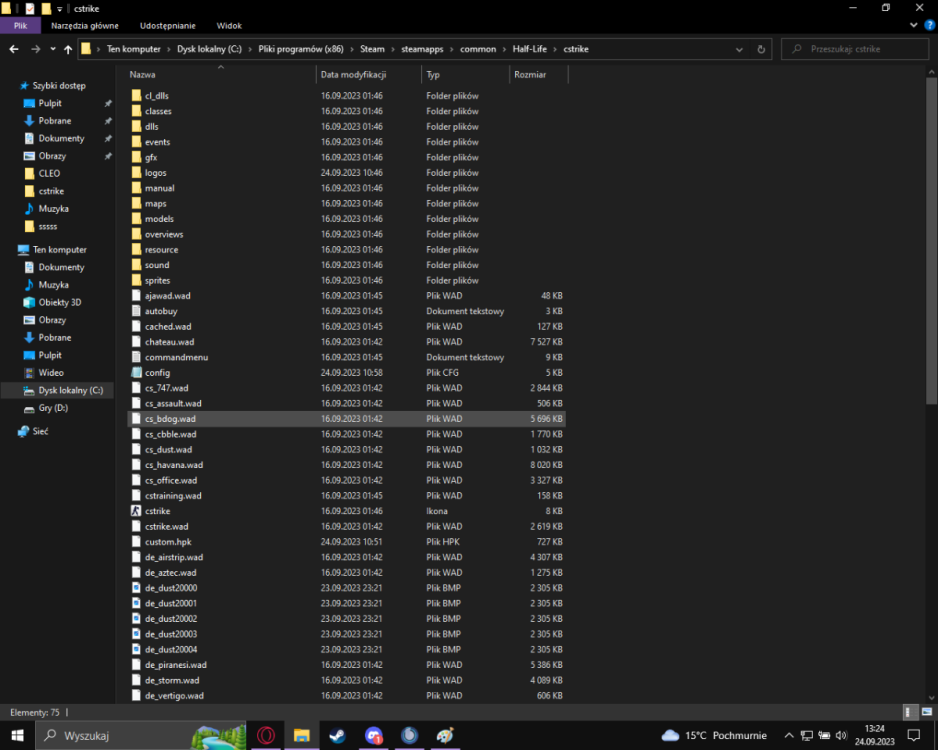Image resolution: width=938 pixels, height=750 pixels.
Task: Launch the paint palette app on the taskbar
Action: pyautogui.click(x=445, y=735)
